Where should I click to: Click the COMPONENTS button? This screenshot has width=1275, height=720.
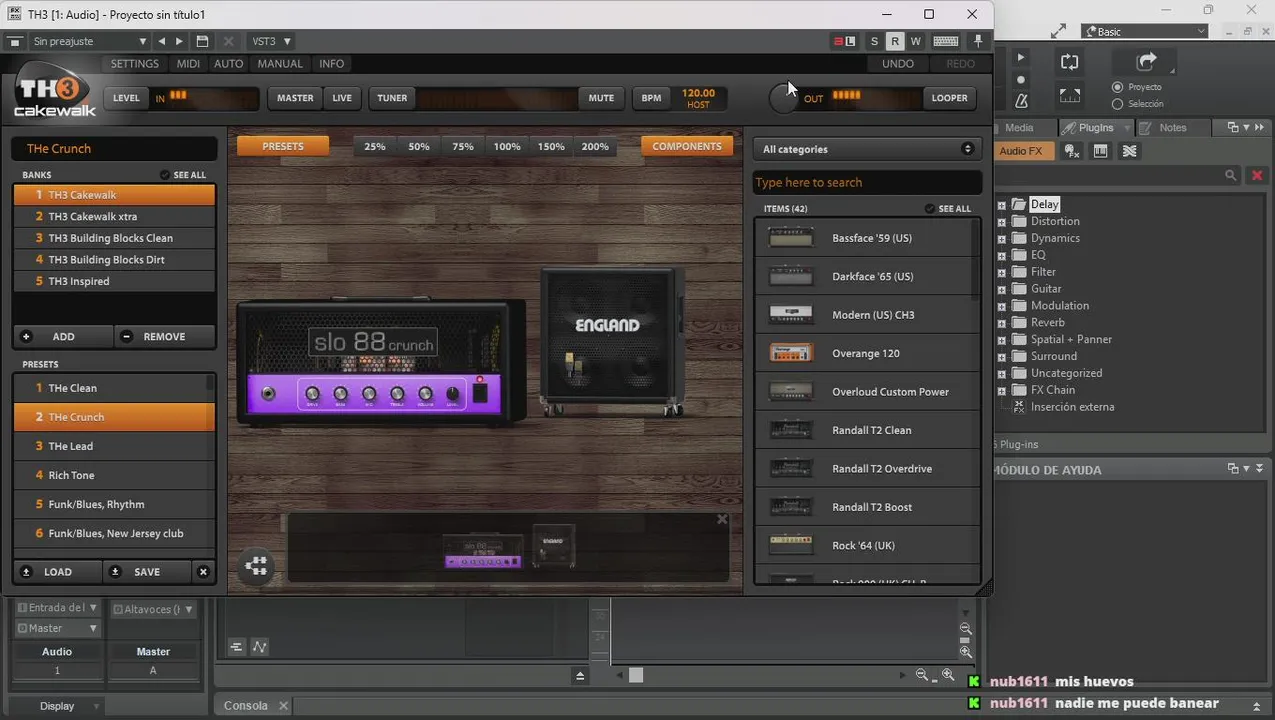point(687,146)
